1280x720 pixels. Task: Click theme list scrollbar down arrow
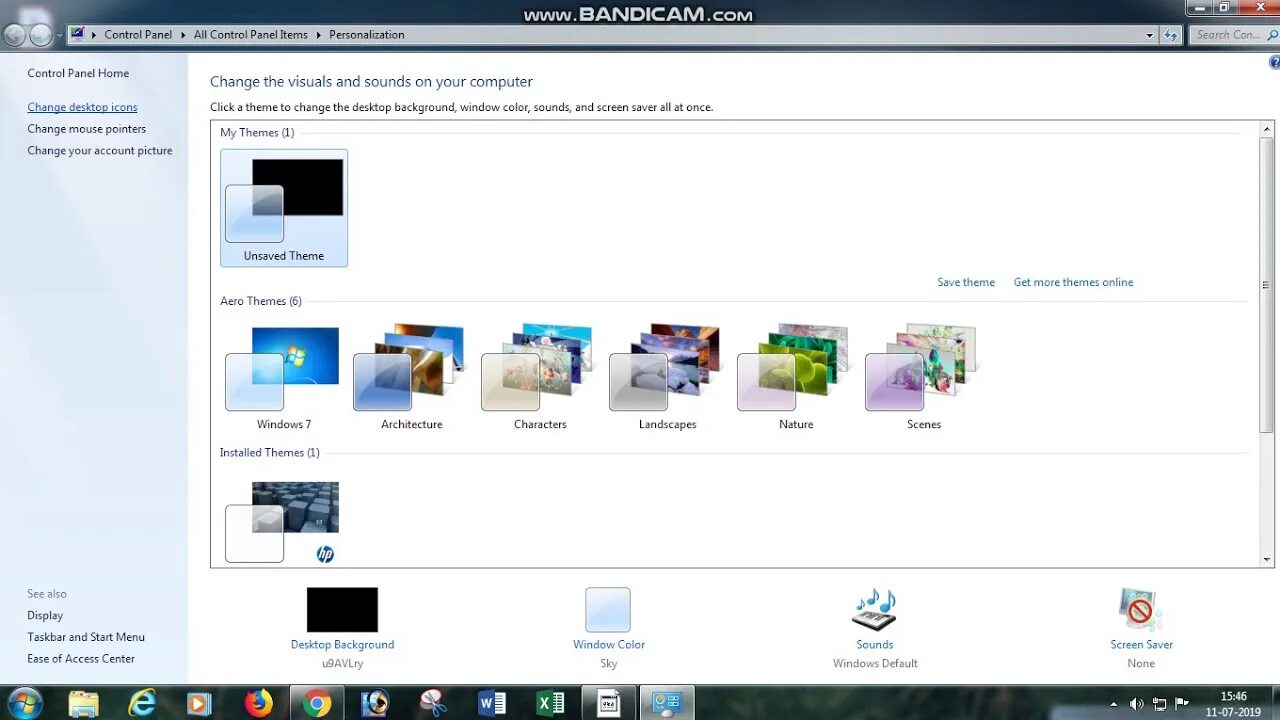click(1267, 560)
